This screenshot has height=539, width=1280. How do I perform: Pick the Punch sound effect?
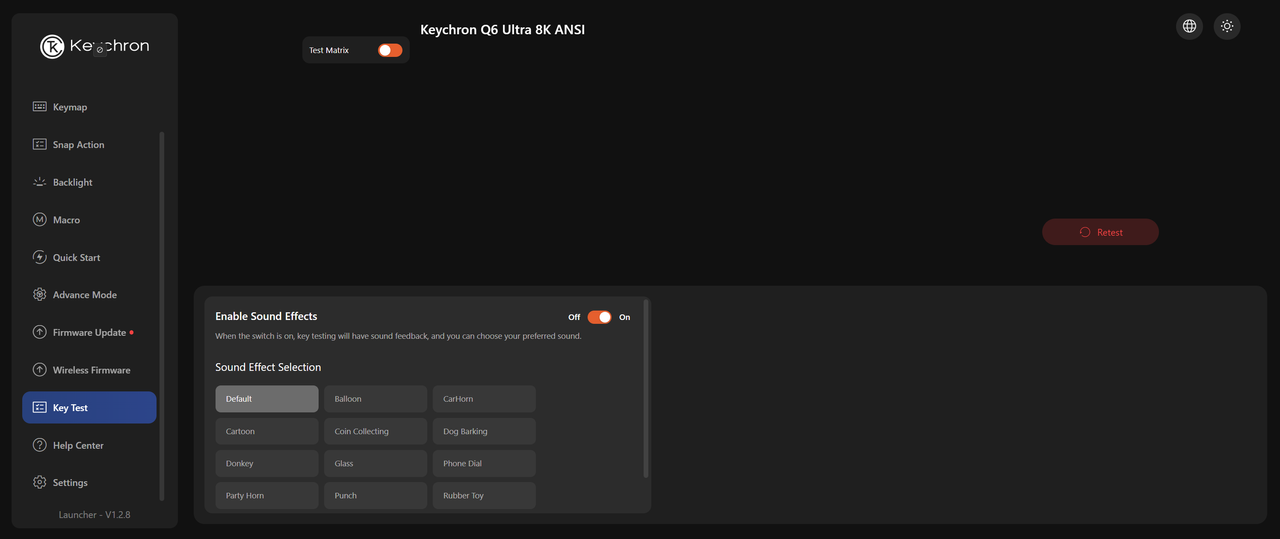[375, 495]
